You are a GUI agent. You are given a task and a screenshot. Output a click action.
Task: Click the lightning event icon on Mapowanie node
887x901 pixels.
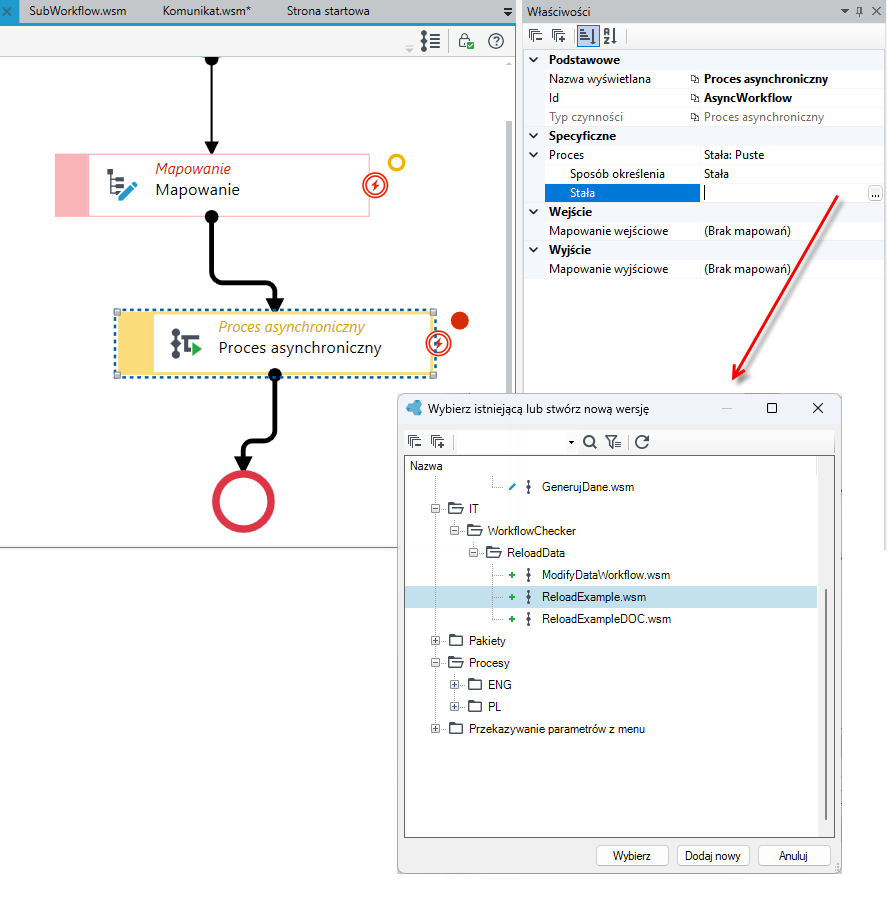click(x=375, y=186)
